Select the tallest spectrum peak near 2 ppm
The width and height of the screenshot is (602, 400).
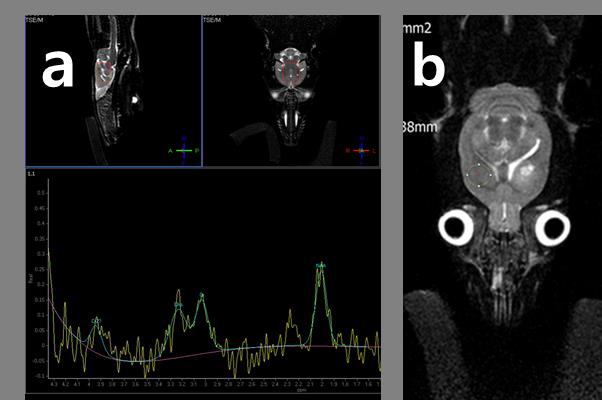point(321,265)
